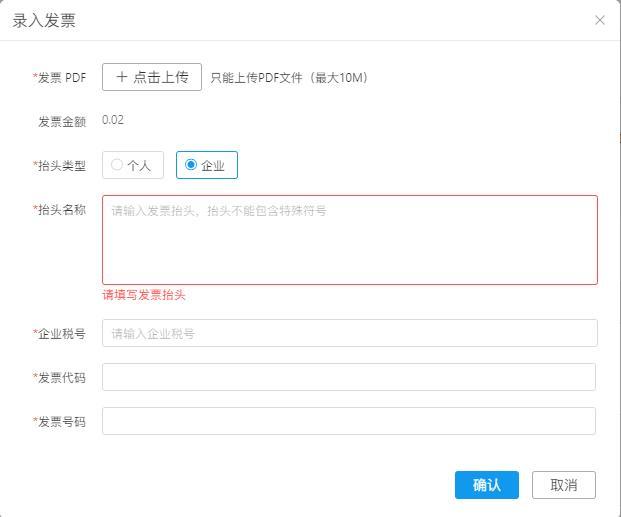Select the 个人 radio option
The height and width of the screenshot is (517, 621).
132,165
